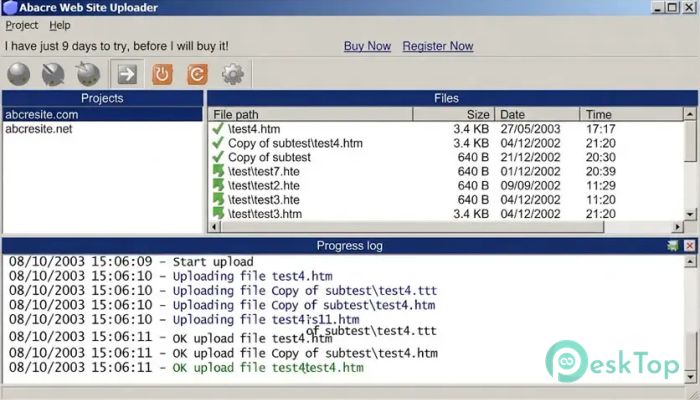Click time 17:17 in Files list
Viewport: 700px width, 400px height.
point(600,129)
